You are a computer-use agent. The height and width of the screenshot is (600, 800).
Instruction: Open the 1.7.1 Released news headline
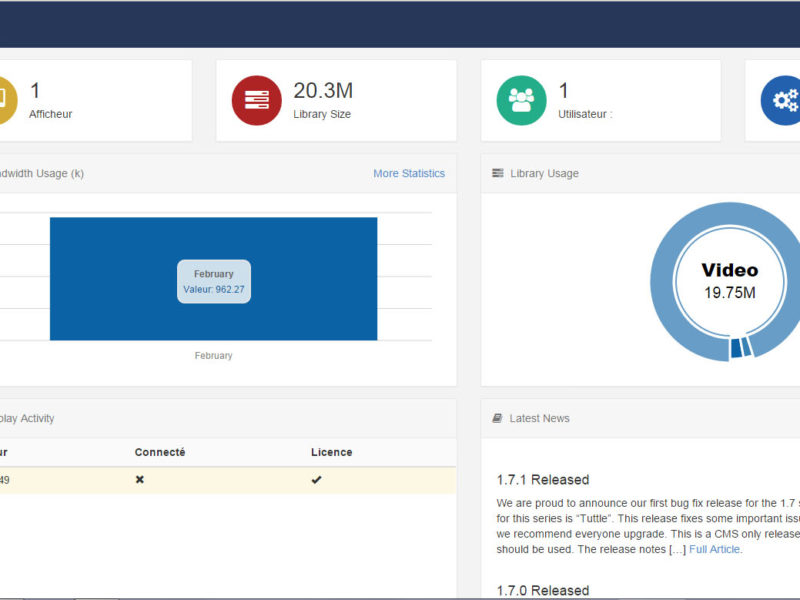[x=543, y=480]
